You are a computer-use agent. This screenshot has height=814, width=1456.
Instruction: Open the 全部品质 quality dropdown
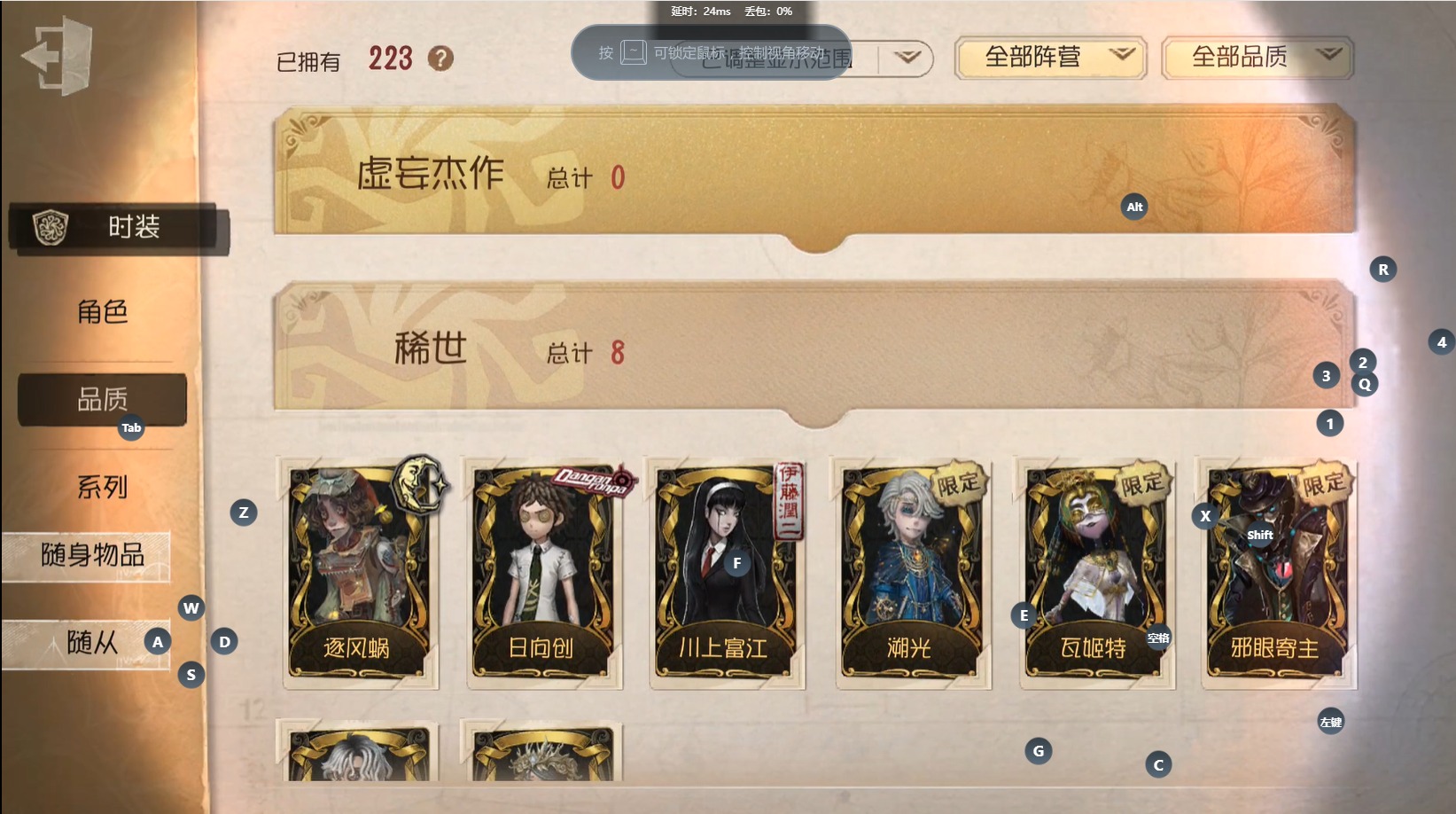point(1257,58)
